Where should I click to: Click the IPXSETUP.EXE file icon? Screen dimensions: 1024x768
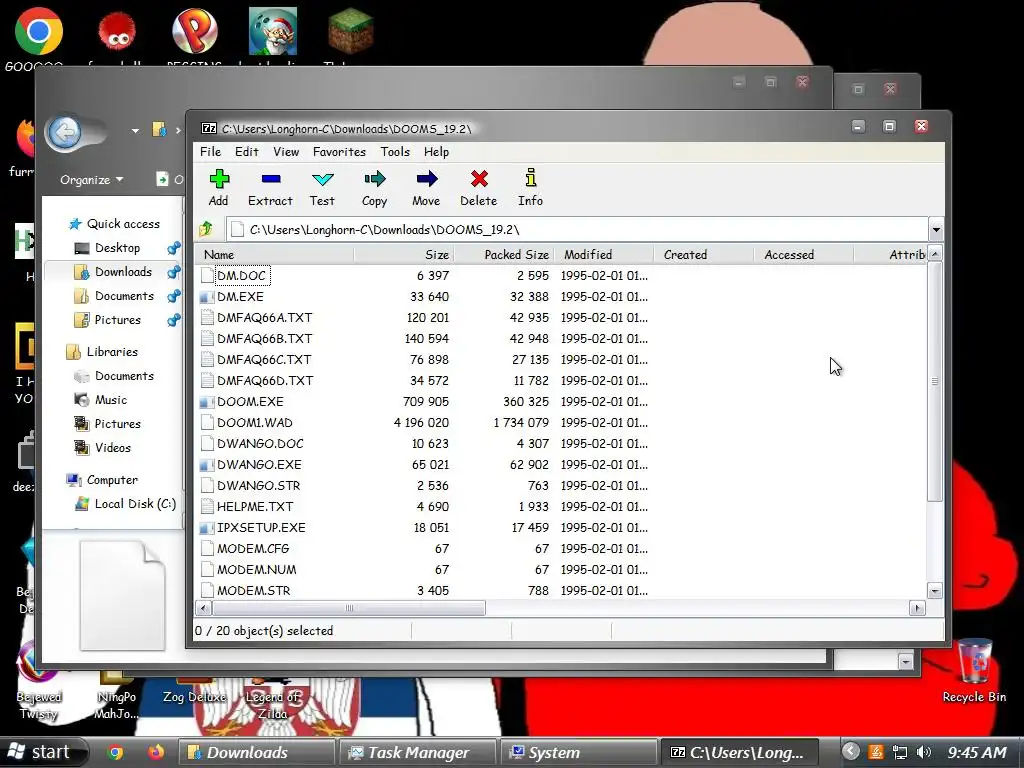[206, 528]
